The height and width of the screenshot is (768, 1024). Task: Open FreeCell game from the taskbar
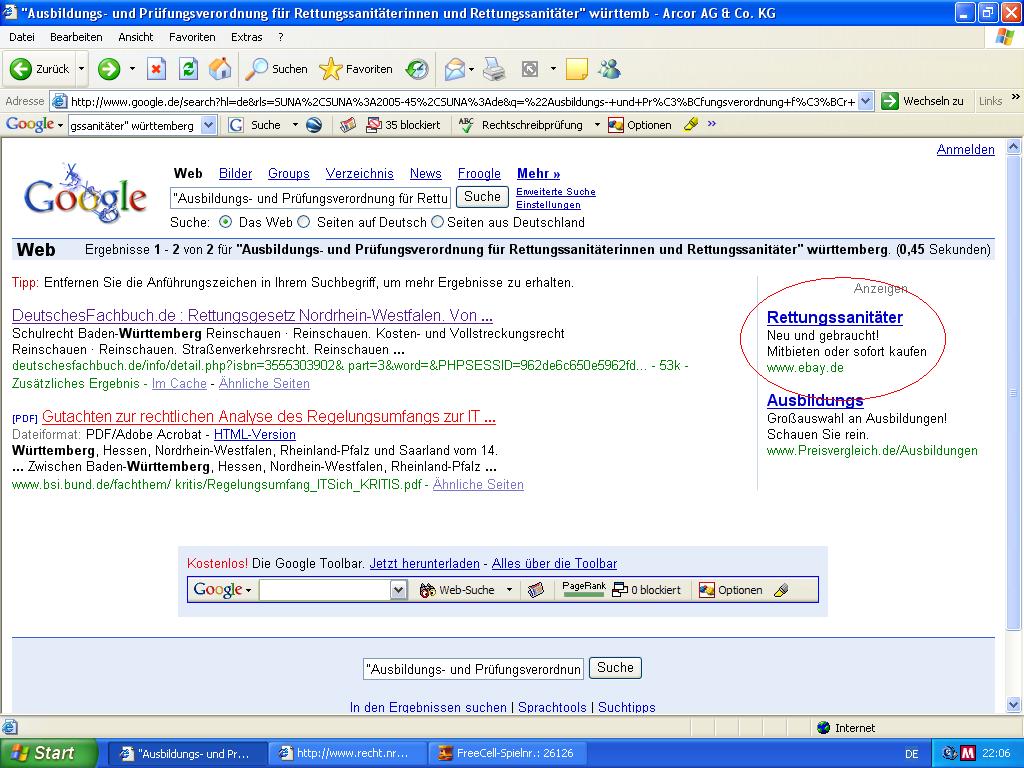coord(505,753)
